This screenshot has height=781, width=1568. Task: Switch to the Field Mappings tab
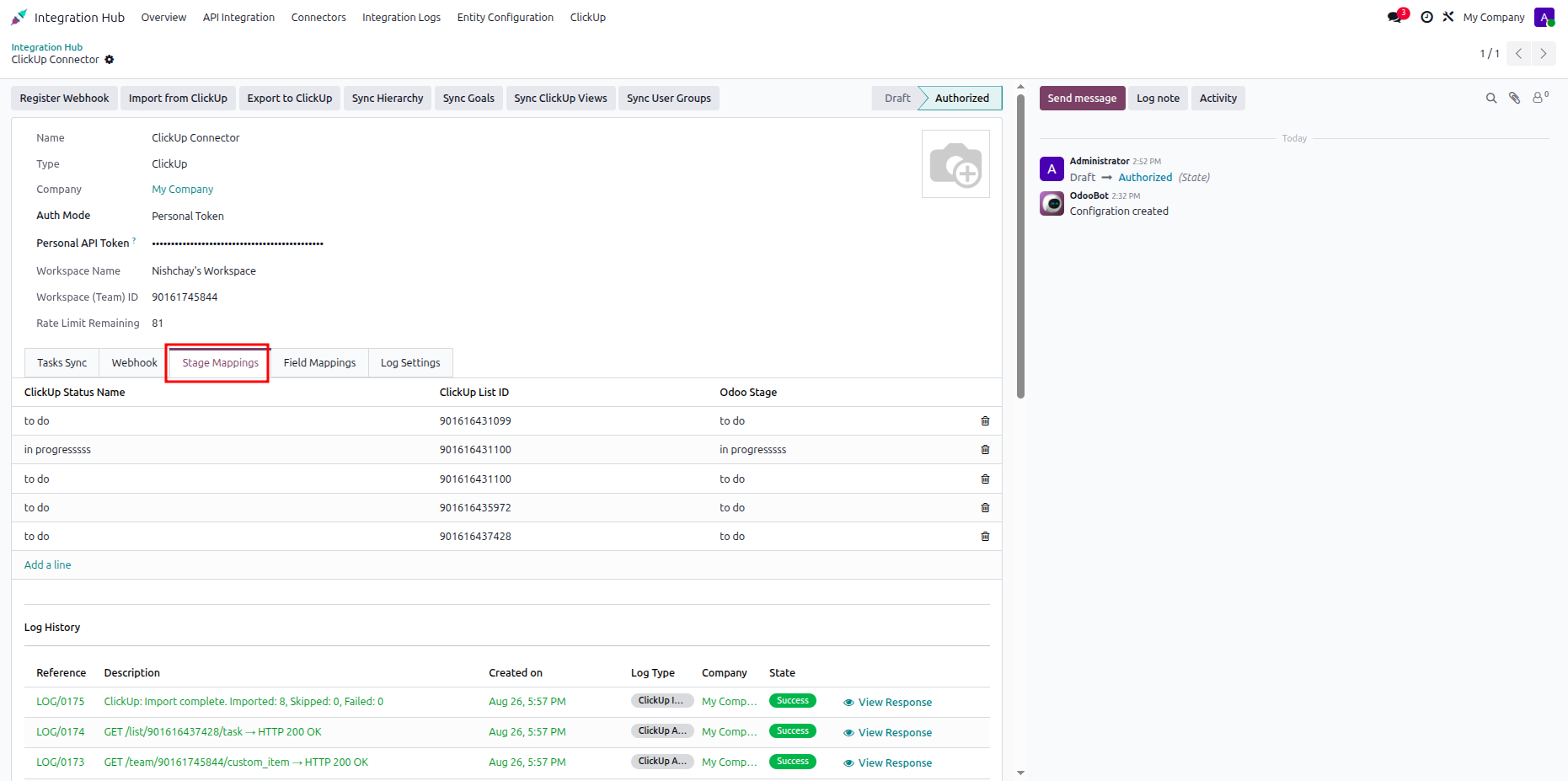(x=319, y=363)
